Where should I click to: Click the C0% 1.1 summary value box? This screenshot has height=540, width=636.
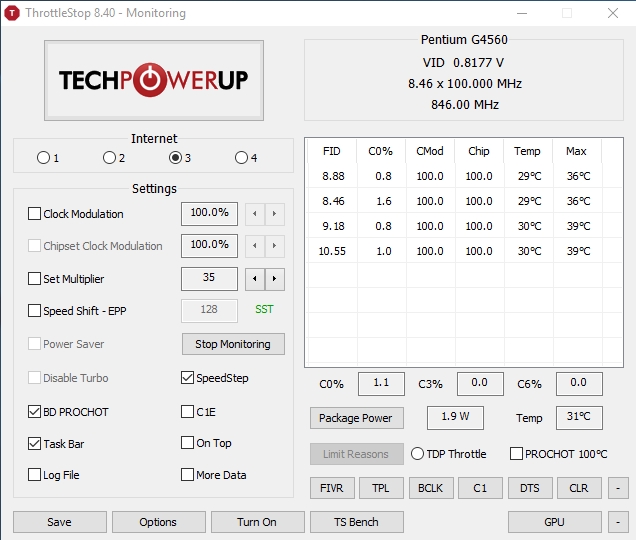381,383
